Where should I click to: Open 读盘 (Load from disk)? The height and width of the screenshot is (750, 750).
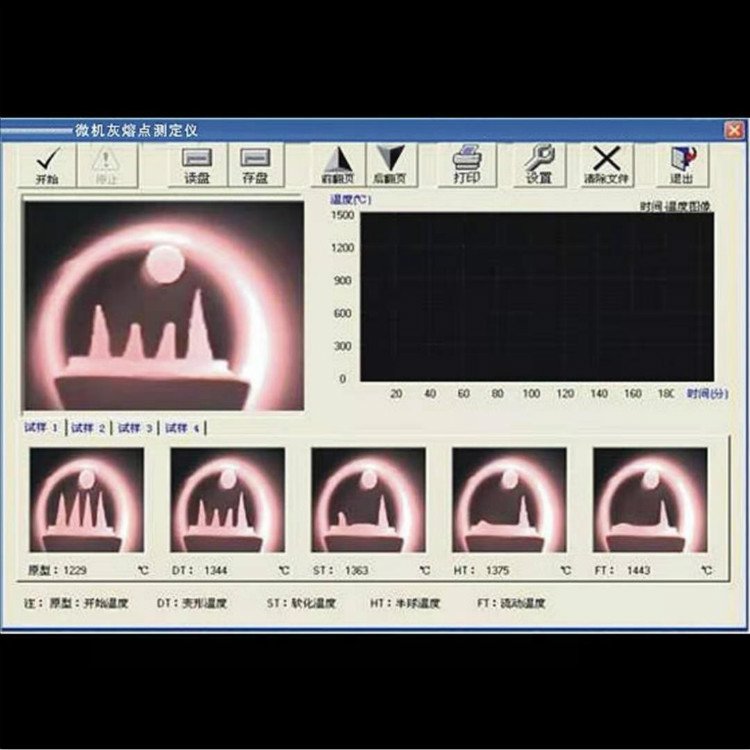(195, 164)
